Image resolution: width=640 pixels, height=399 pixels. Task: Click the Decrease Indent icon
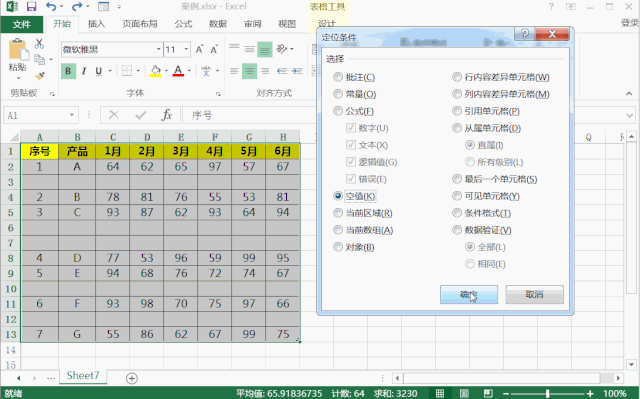(x=282, y=71)
